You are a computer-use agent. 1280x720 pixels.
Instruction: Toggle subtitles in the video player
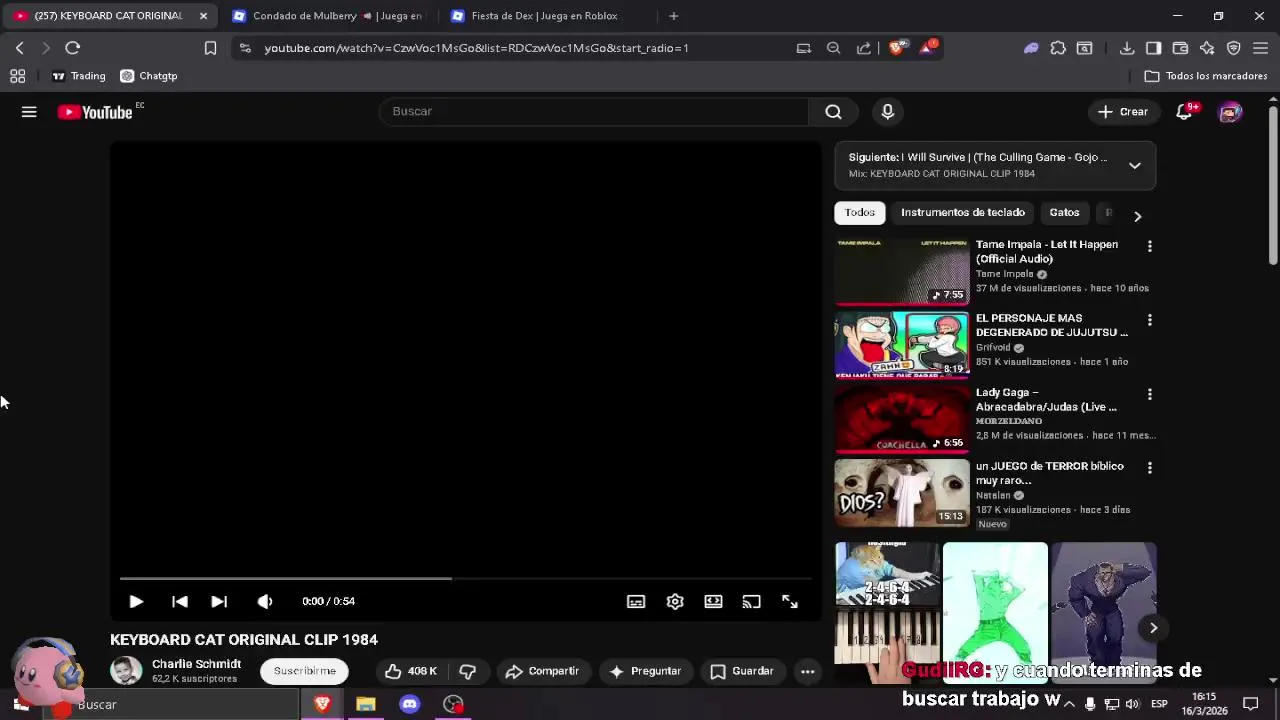coord(636,601)
